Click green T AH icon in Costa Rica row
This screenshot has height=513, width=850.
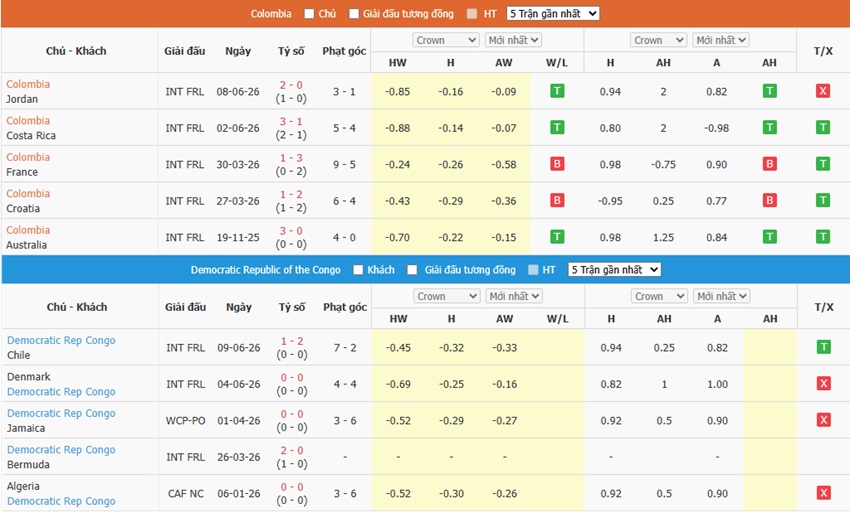(769, 127)
